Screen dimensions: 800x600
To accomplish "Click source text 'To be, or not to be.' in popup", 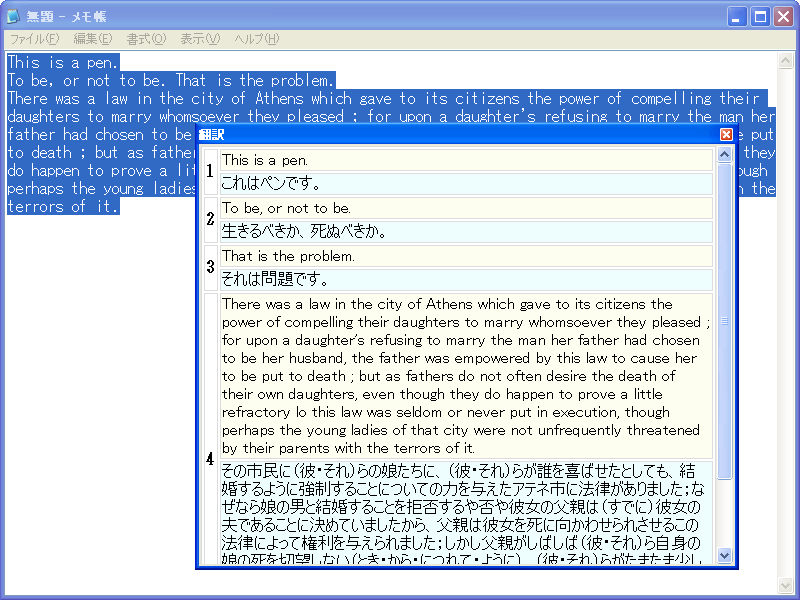I will pos(466,208).
